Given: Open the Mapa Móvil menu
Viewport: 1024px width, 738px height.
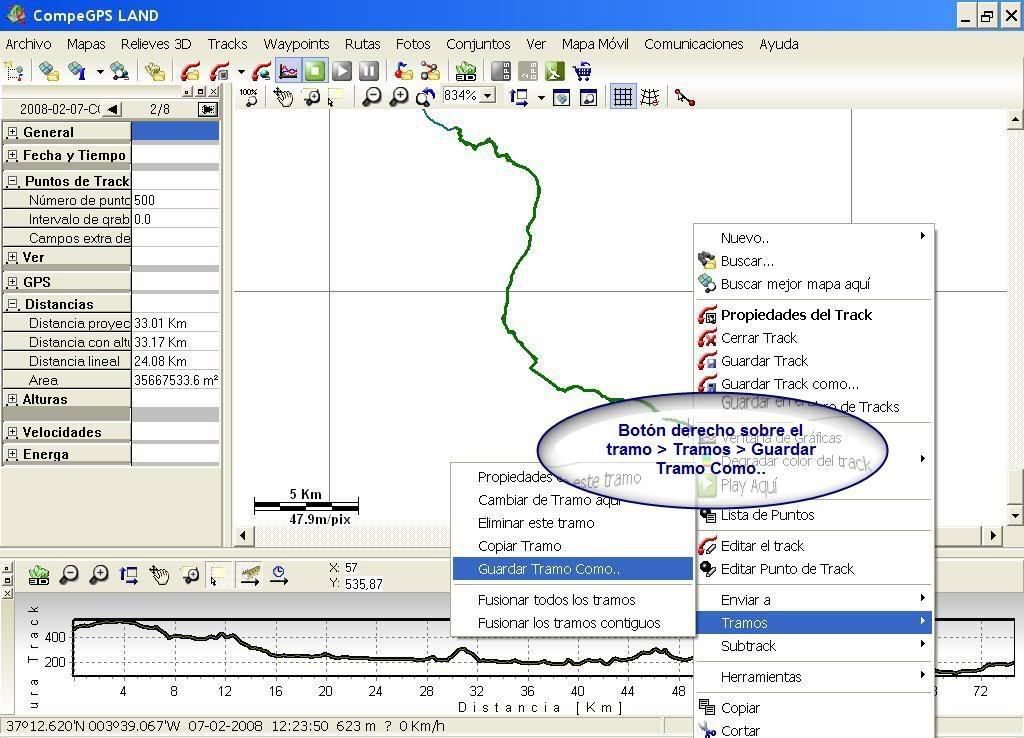Looking at the screenshot, I should click(595, 44).
